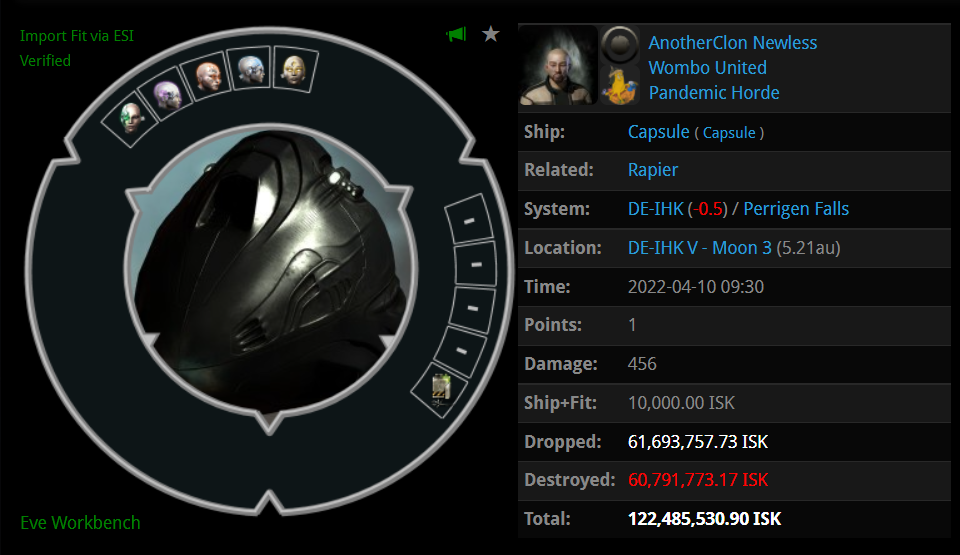Open the pilot portrait thumbnail
This screenshot has height=555, width=960.
click(x=558, y=65)
